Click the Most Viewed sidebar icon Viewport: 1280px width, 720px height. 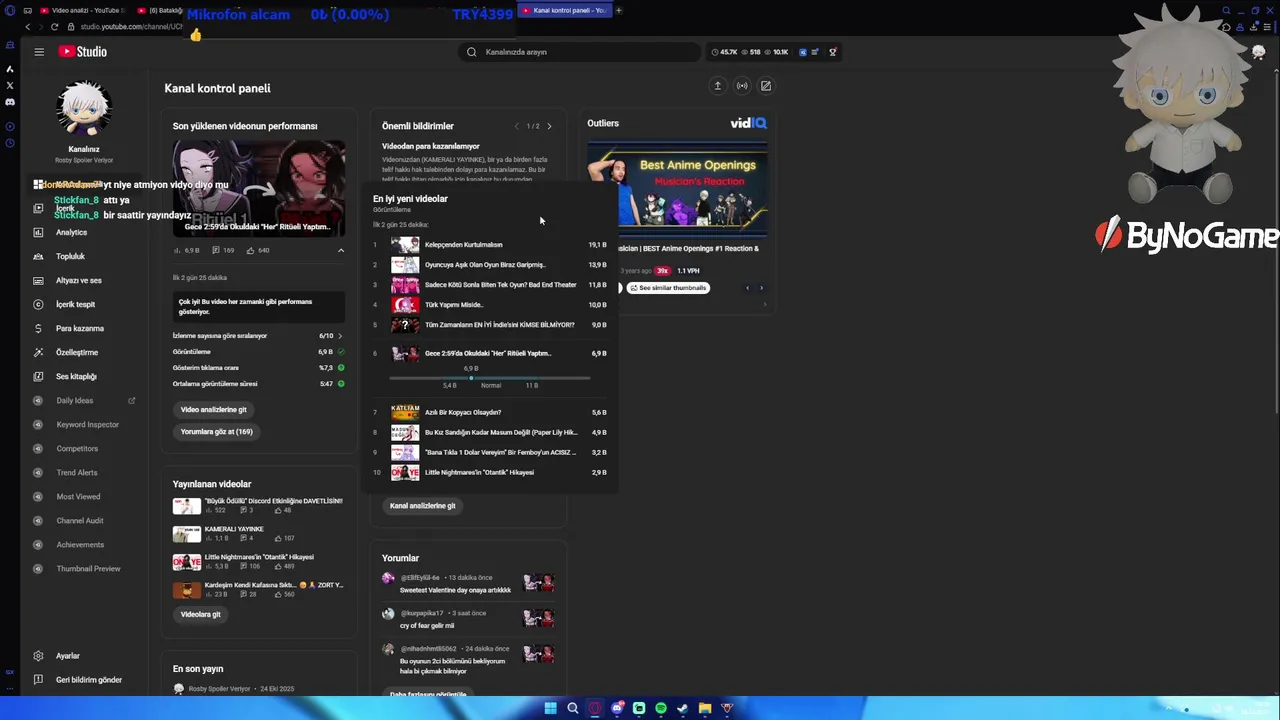pos(38,496)
